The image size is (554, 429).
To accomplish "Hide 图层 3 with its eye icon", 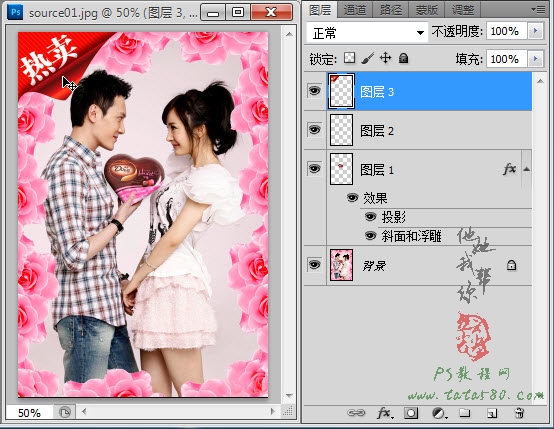I will tap(314, 91).
